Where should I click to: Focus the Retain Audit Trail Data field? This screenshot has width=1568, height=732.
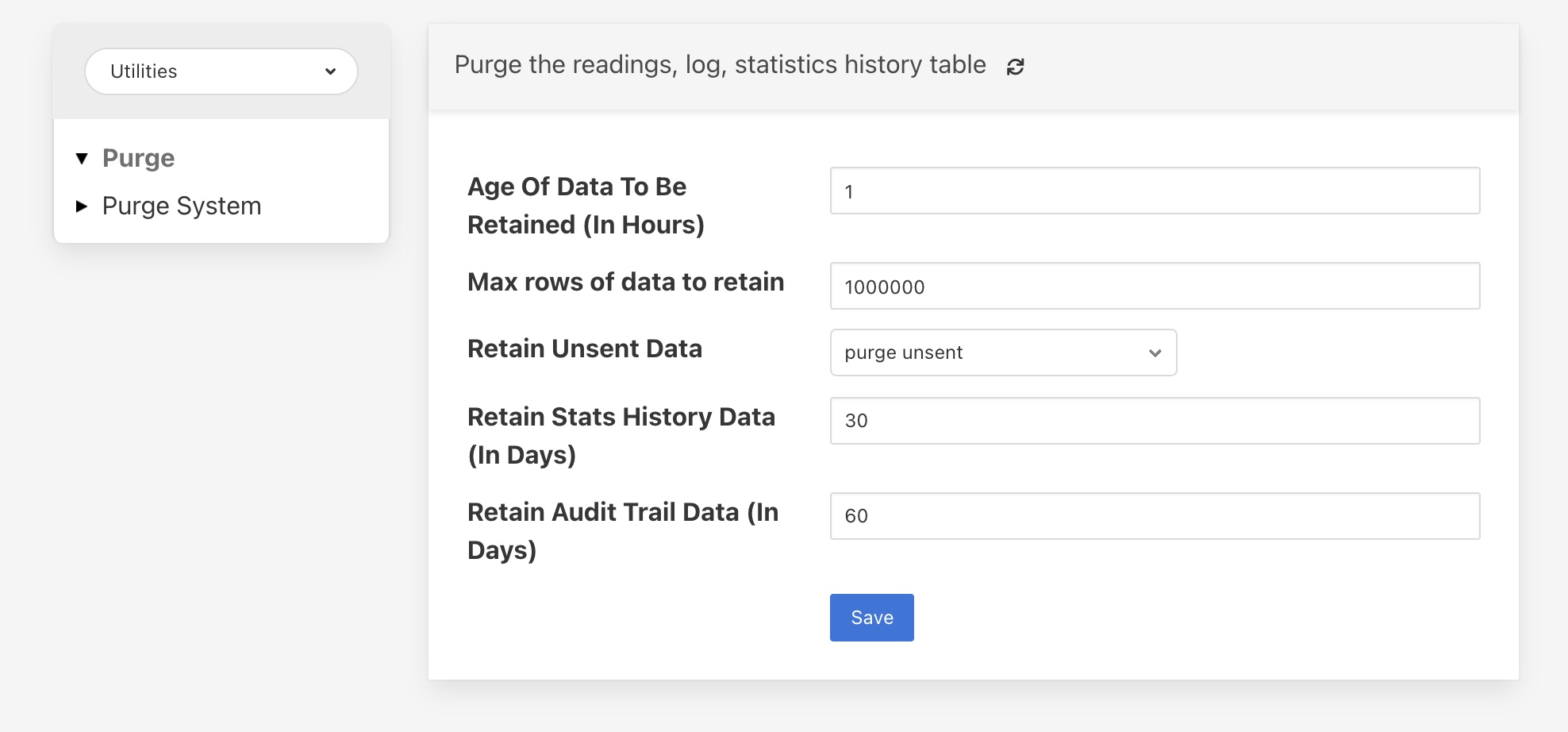point(1154,516)
